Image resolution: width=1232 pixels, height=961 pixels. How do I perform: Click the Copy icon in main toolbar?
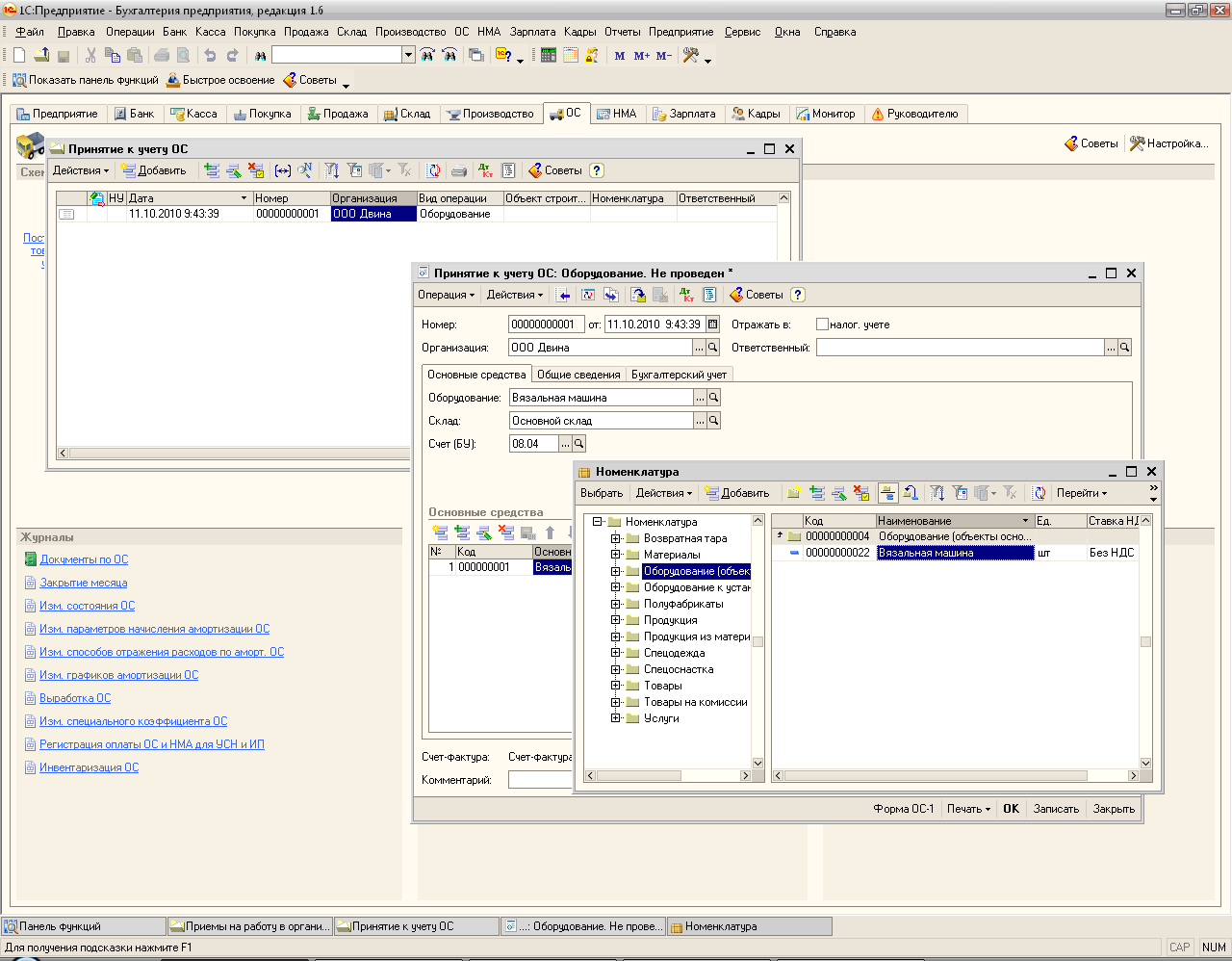click(x=113, y=56)
